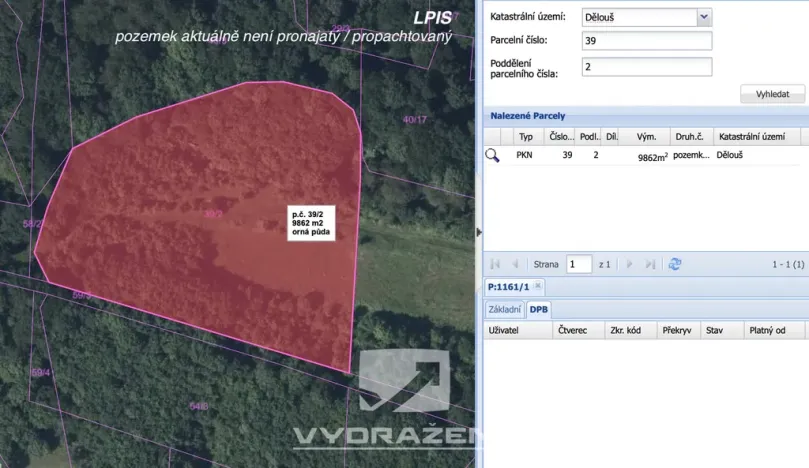809x468 pixels.
Task: Close the P:1161/1 tab
Action: tap(538, 285)
